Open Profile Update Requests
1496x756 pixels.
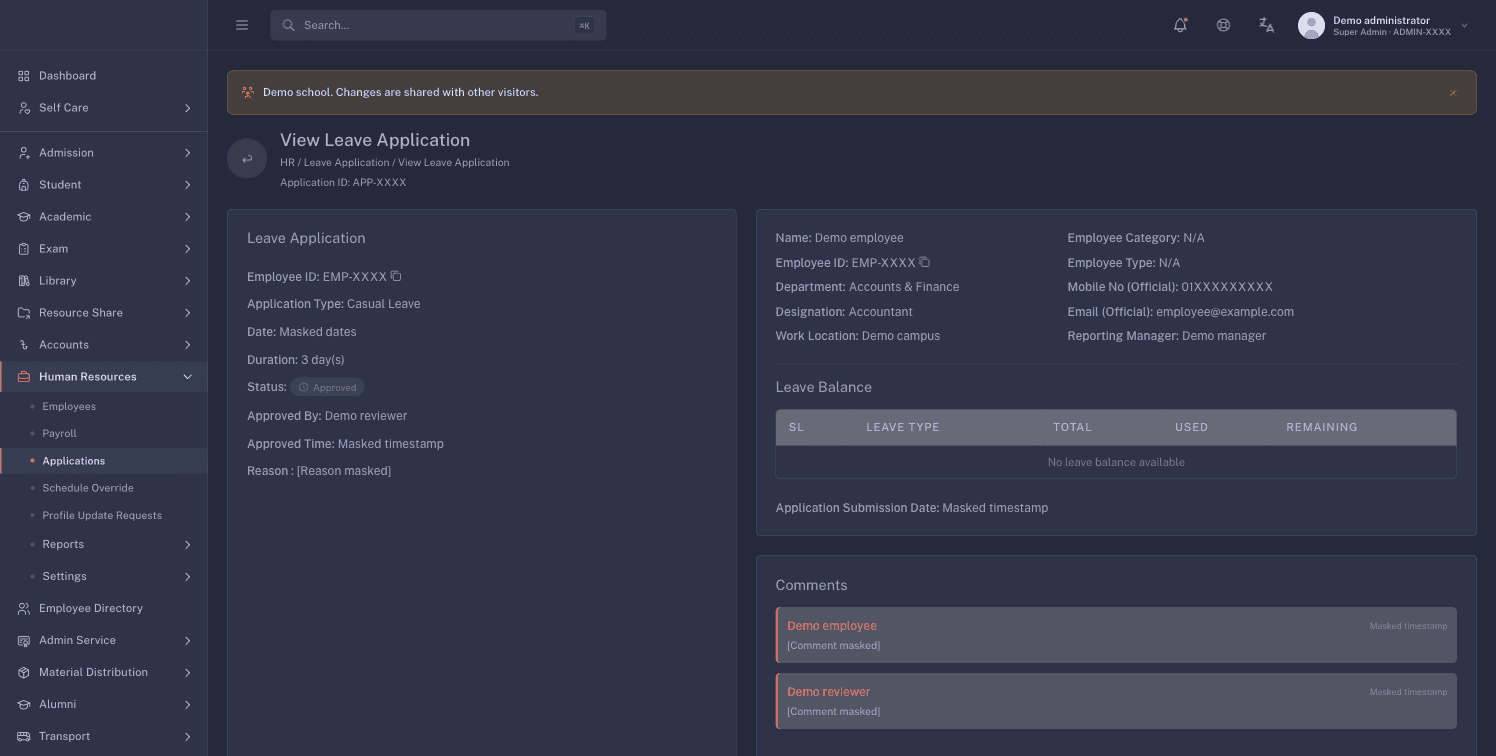pyautogui.click(x=104, y=516)
